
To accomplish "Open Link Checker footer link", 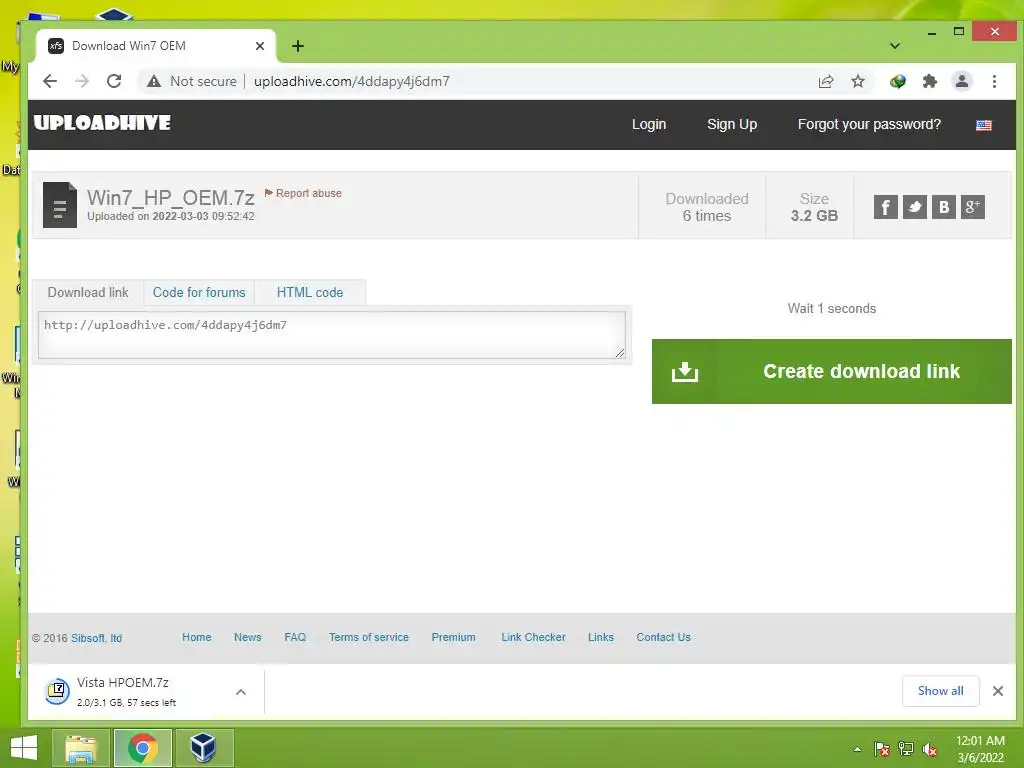I will [533, 637].
